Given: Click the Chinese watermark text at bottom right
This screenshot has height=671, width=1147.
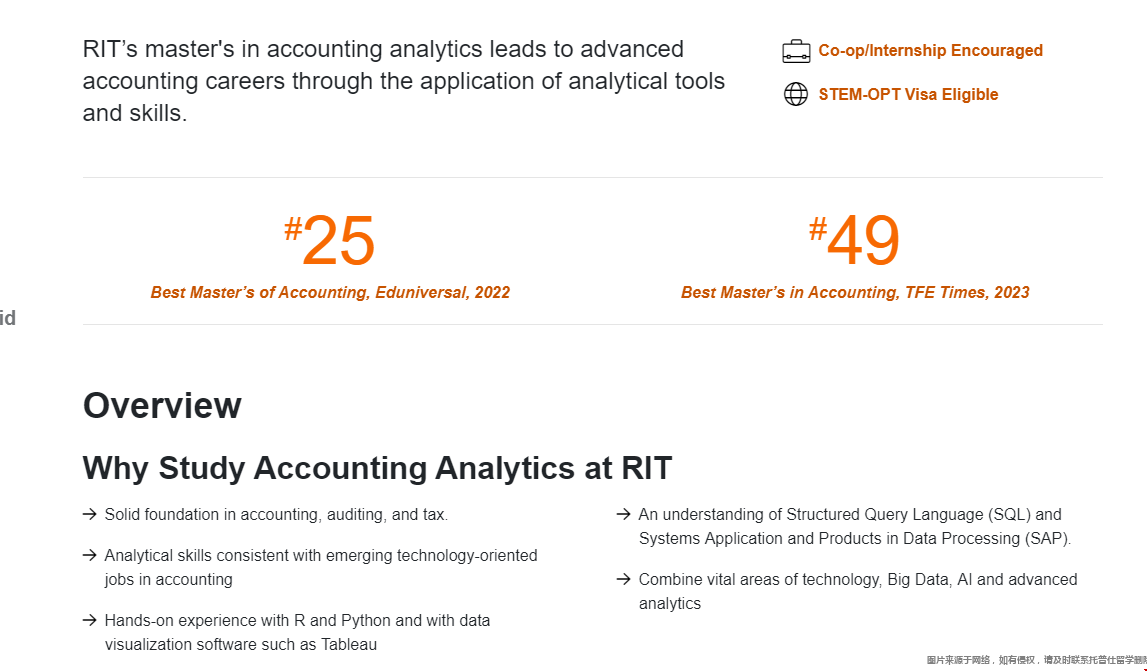Looking at the screenshot, I should (1036, 660).
